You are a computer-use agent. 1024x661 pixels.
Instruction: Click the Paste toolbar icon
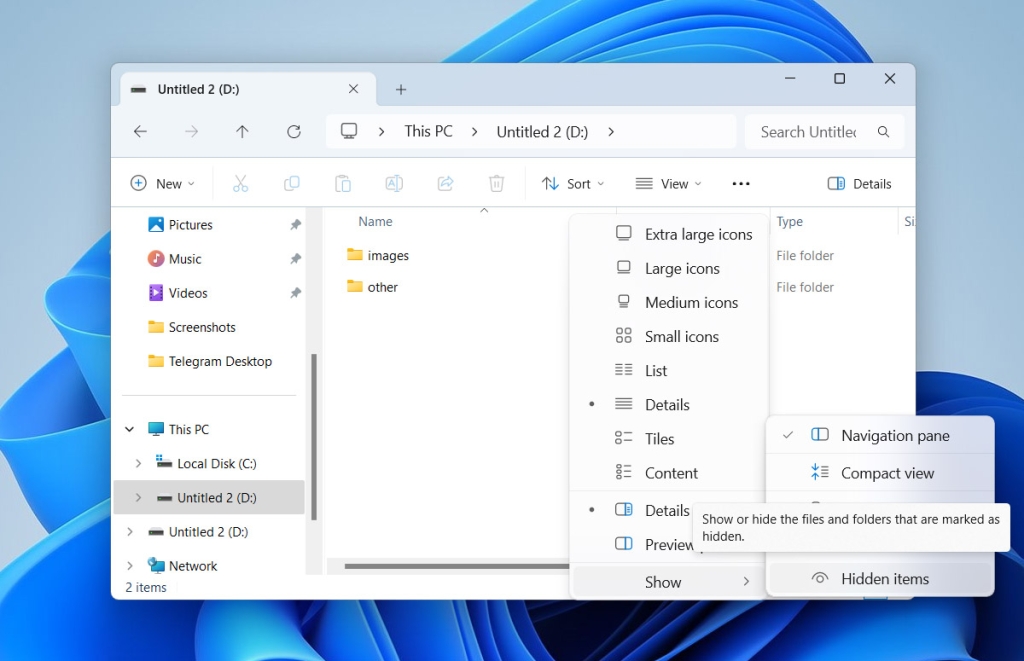342,183
